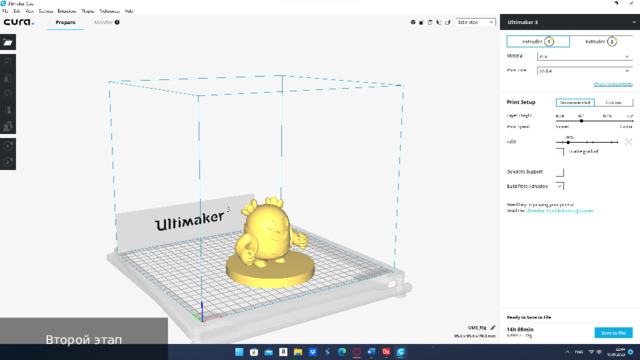The width and height of the screenshot is (640, 360).
Task: Click the Infill slider handle
Action: (568, 142)
